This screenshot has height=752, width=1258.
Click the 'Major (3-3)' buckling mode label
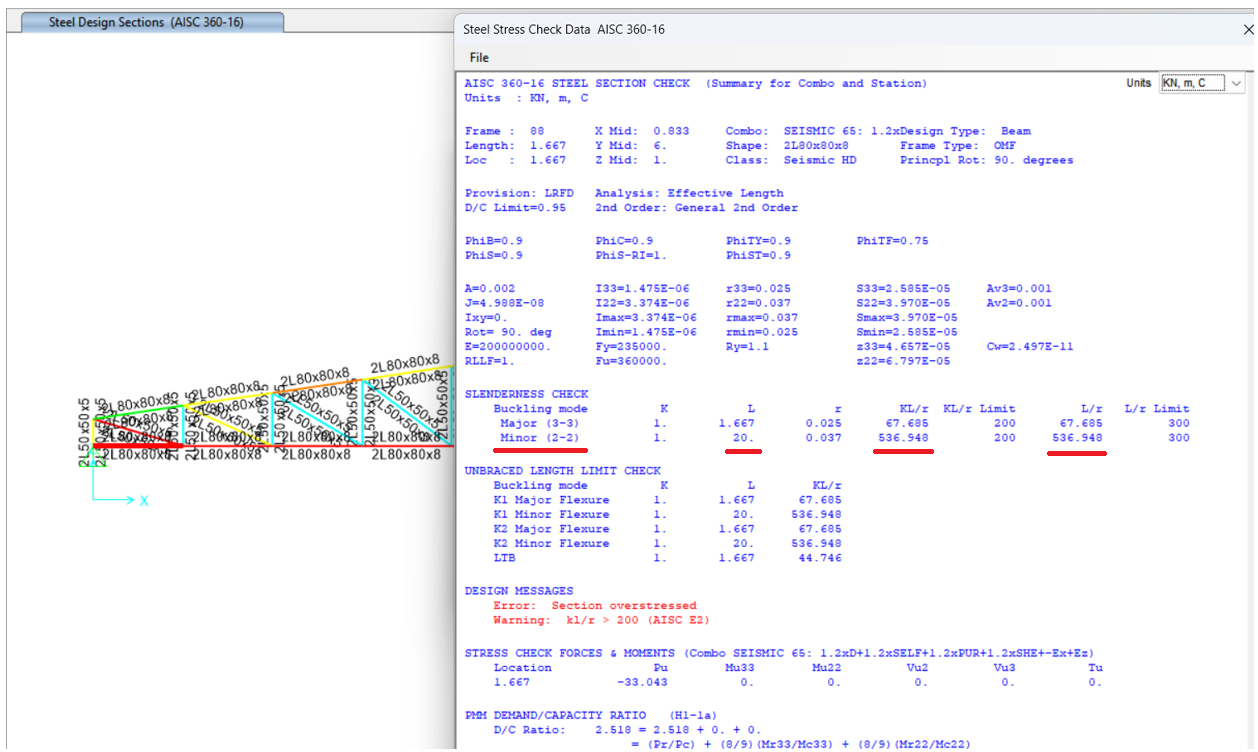tap(539, 423)
